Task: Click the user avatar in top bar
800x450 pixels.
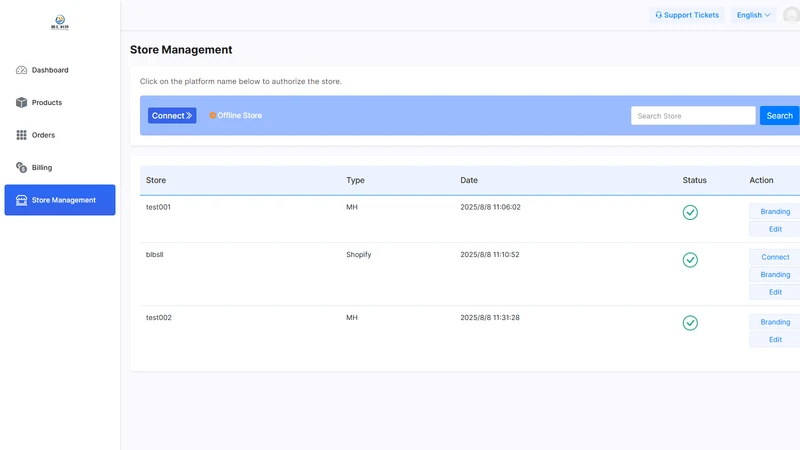Action: (792, 15)
